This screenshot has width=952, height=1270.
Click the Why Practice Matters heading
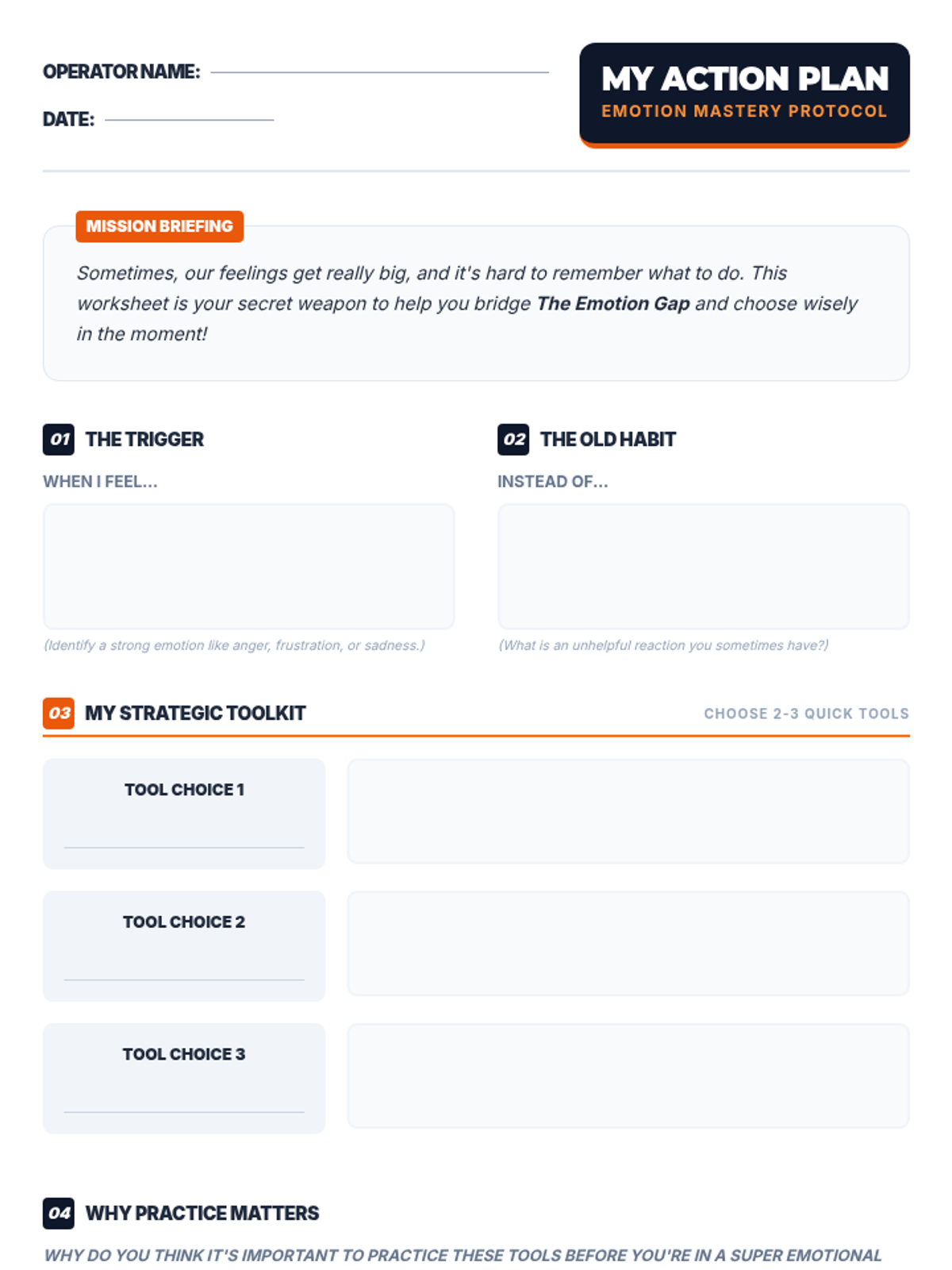tap(202, 1213)
